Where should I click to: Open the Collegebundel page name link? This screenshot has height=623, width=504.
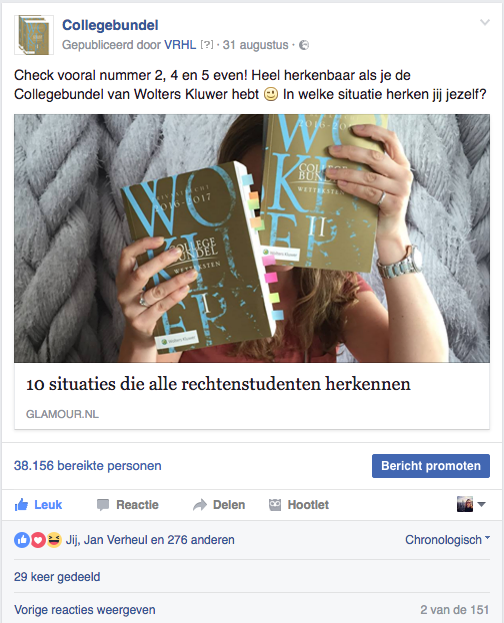coord(110,25)
